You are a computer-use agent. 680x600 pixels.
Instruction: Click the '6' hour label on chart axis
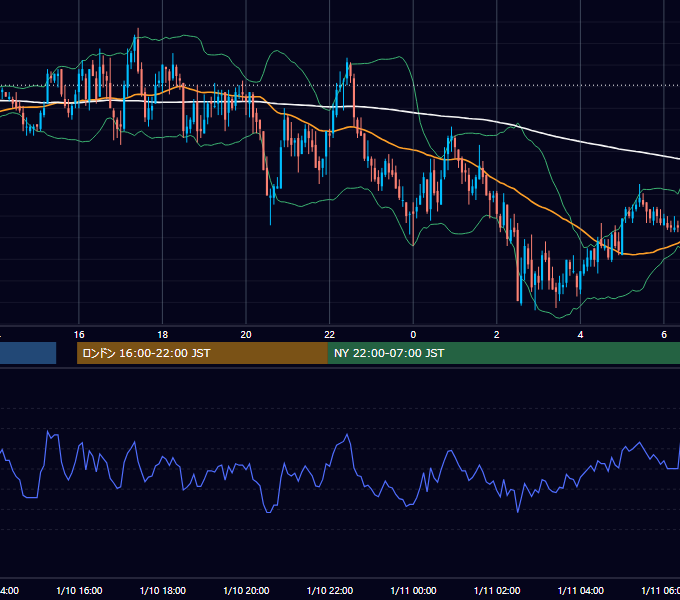pyautogui.click(x=664, y=335)
